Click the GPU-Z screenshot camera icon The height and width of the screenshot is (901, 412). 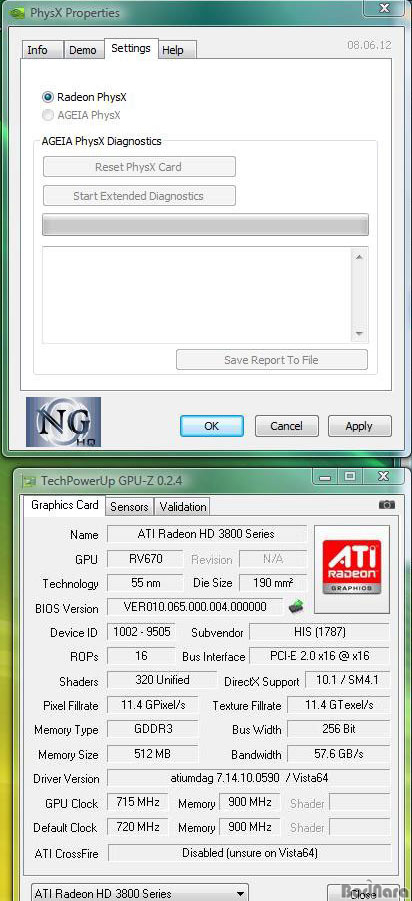(387, 505)
